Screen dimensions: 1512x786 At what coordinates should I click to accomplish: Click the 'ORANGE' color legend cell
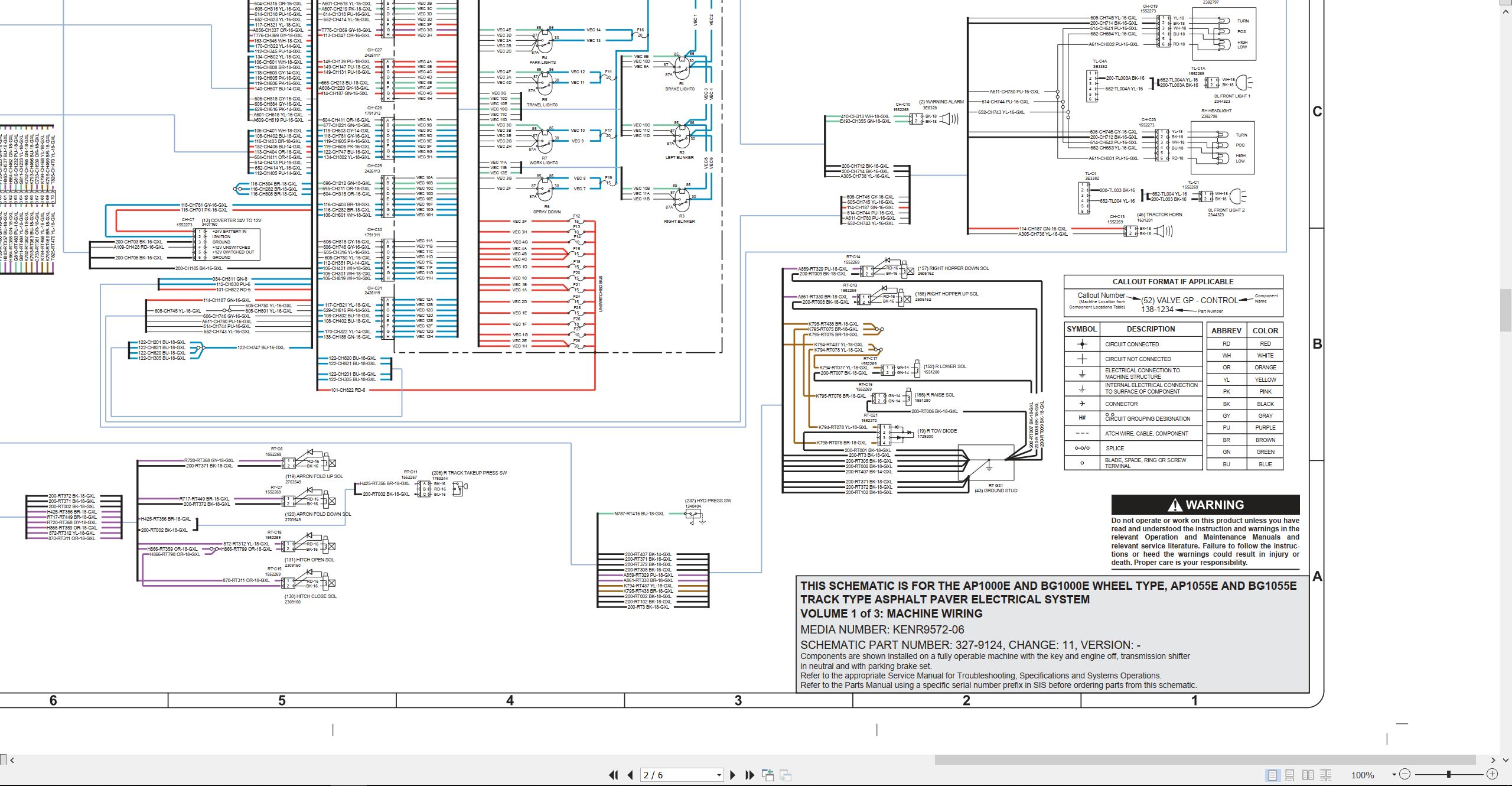coord(1265,368)
